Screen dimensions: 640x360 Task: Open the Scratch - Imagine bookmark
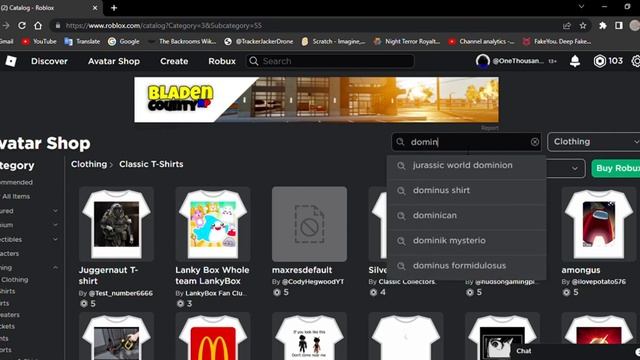[x=333, y=41]
